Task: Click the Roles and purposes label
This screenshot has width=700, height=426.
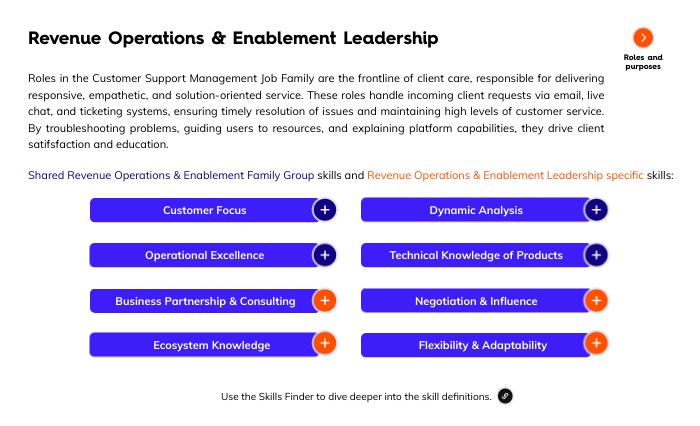Action: 643,62
